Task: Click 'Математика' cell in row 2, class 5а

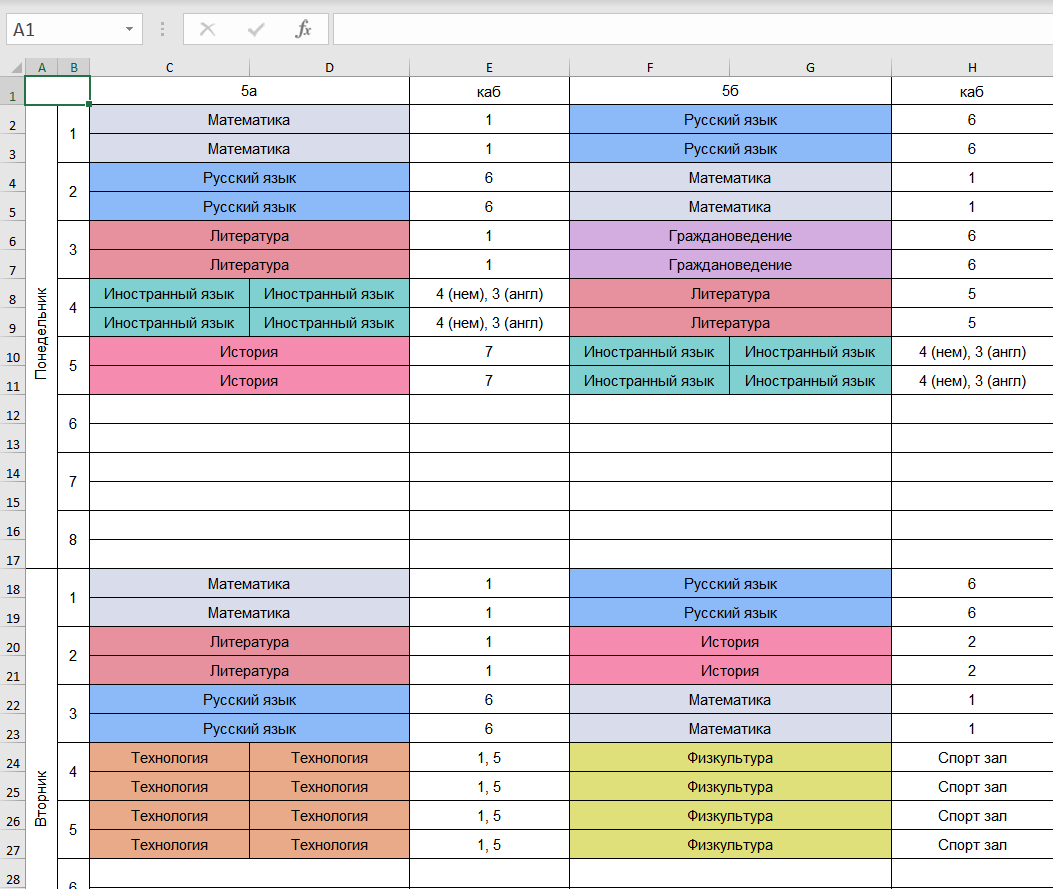Action: [x=249, y=120]
